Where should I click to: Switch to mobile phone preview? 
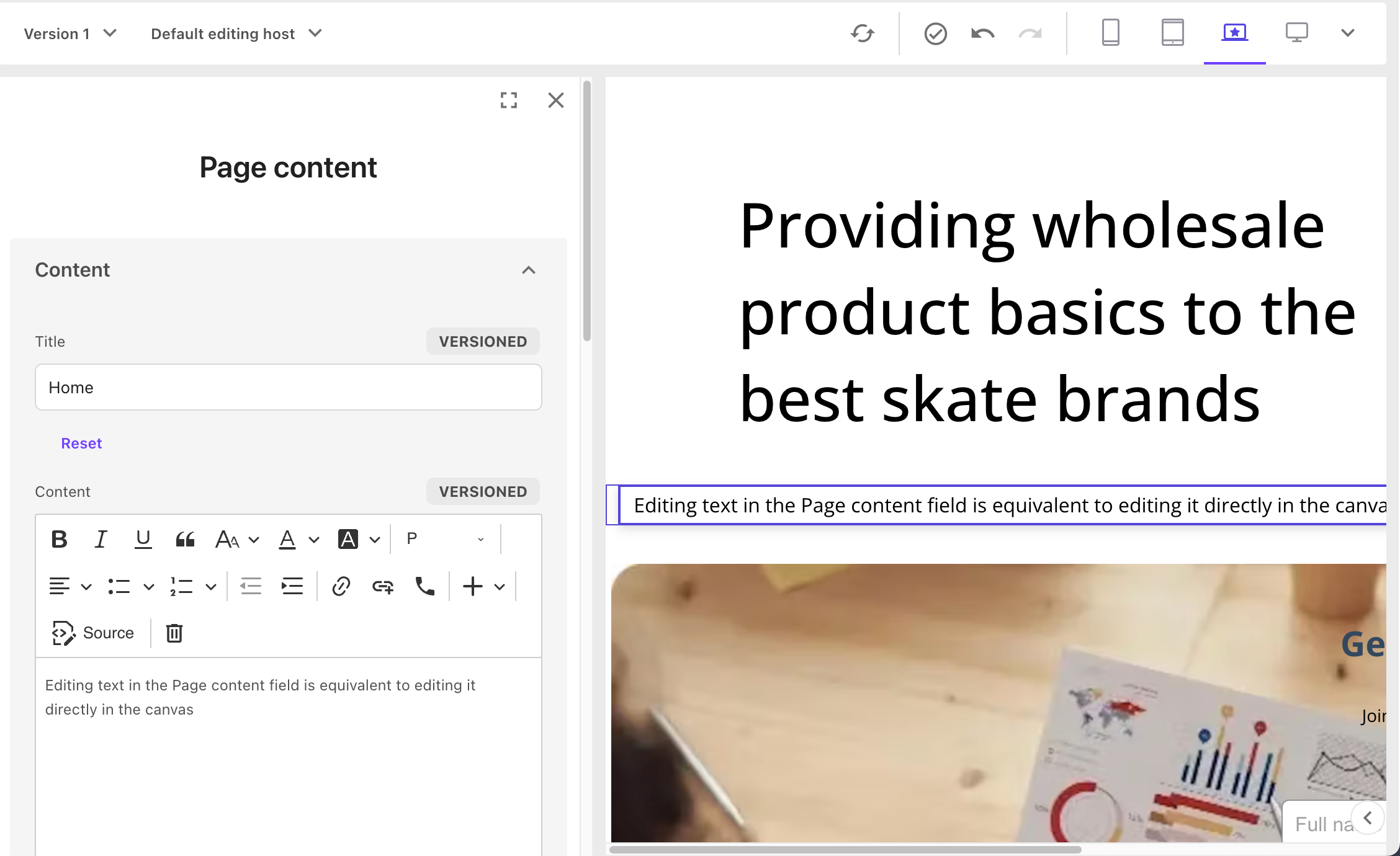click(x=1111, y=32)
